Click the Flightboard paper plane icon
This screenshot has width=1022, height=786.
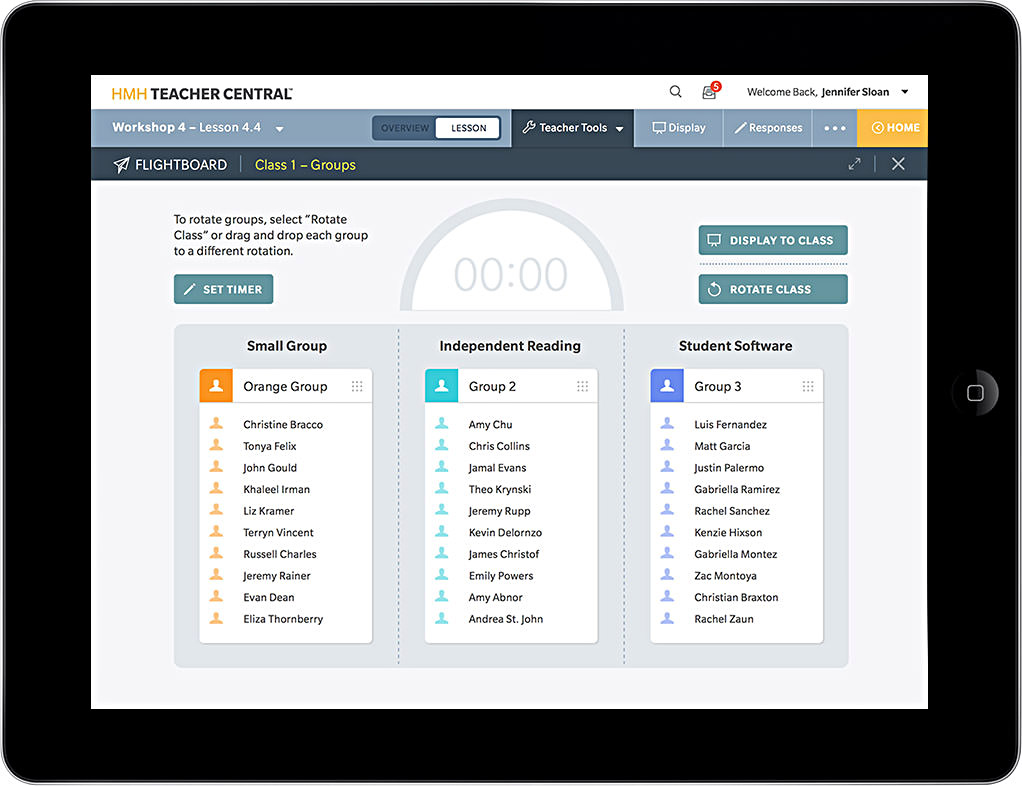(x=121, y=165)
